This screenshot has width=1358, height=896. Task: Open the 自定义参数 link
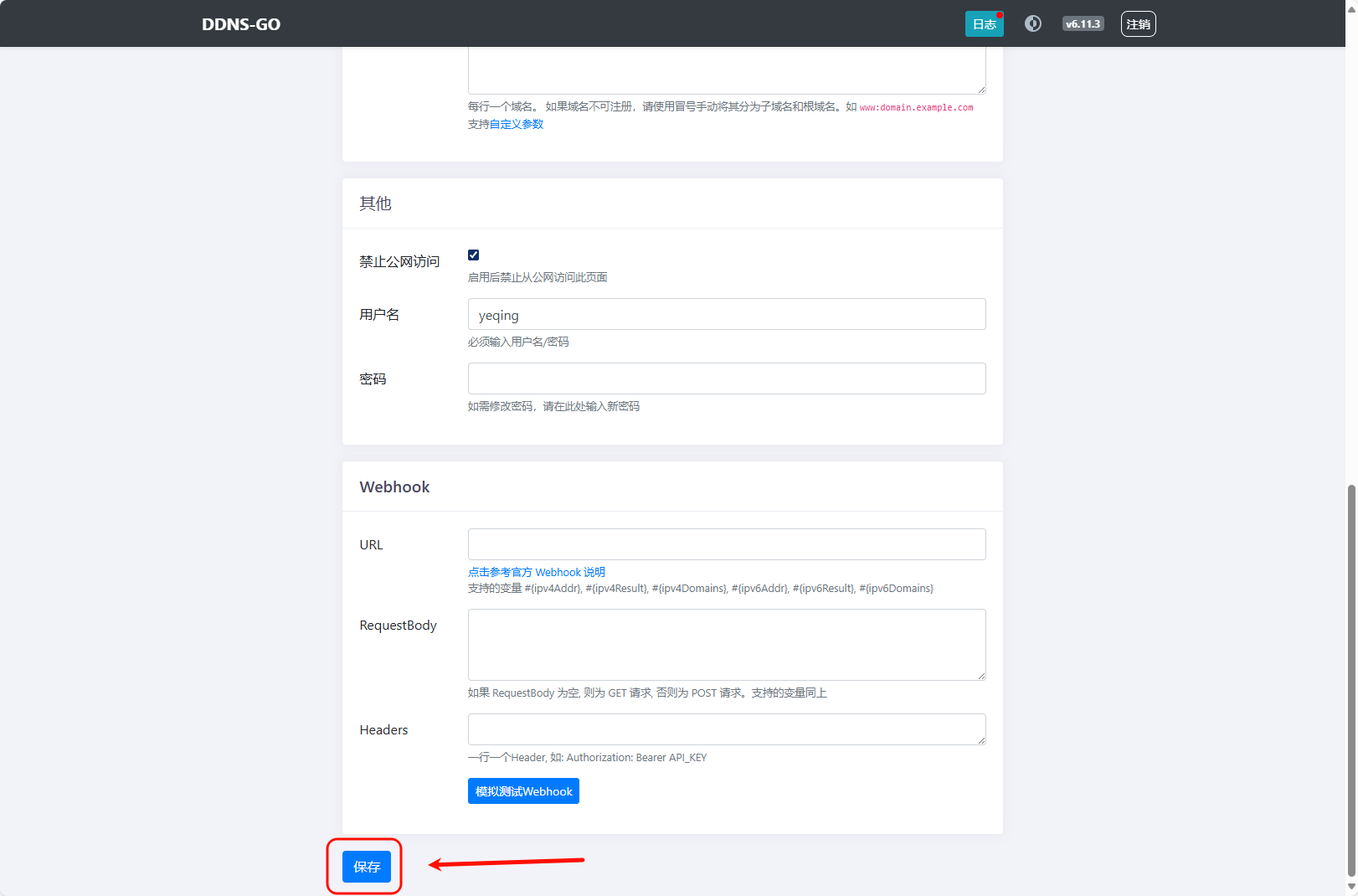517,124
